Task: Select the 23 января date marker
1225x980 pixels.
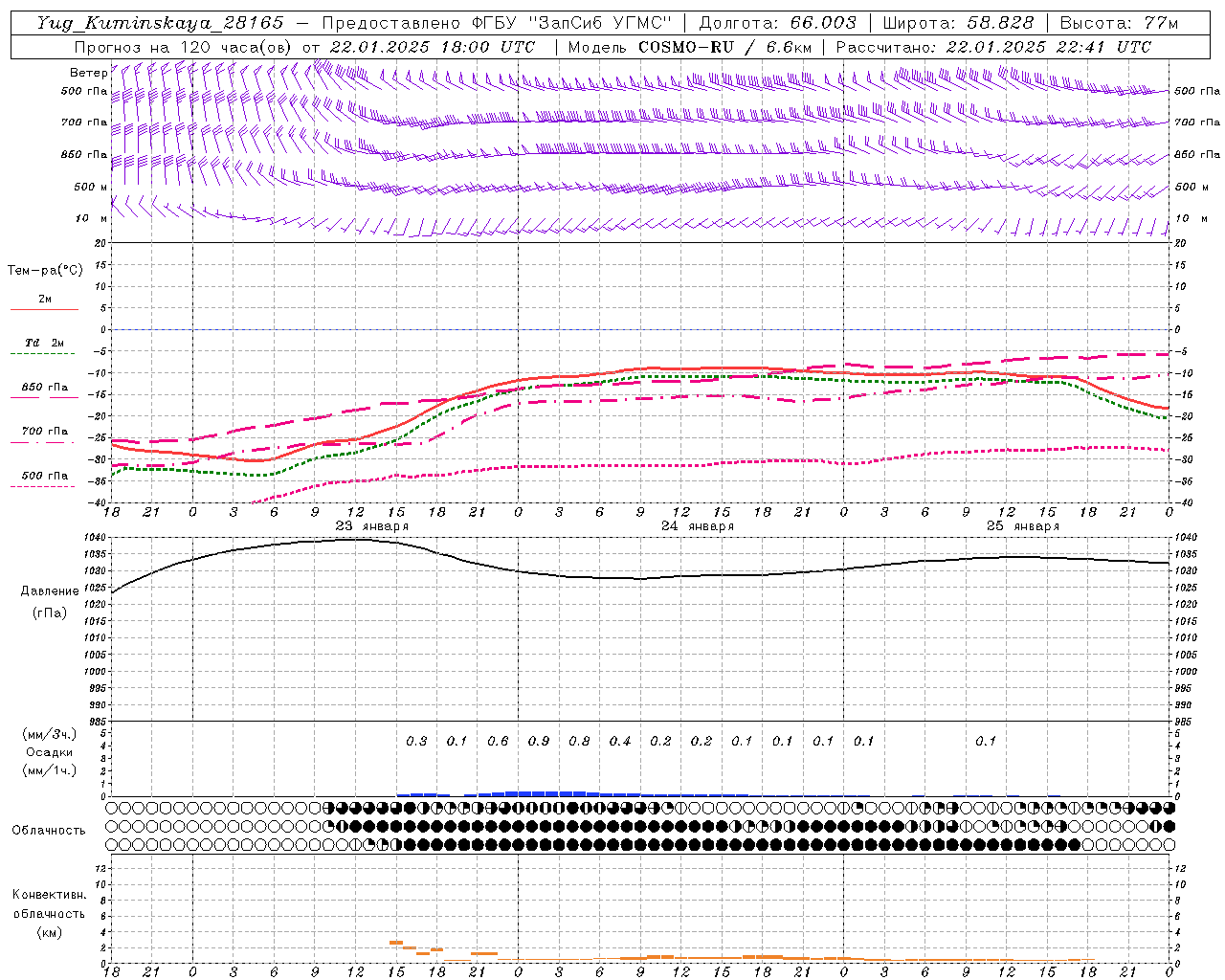Action: (x=371, y=526)
